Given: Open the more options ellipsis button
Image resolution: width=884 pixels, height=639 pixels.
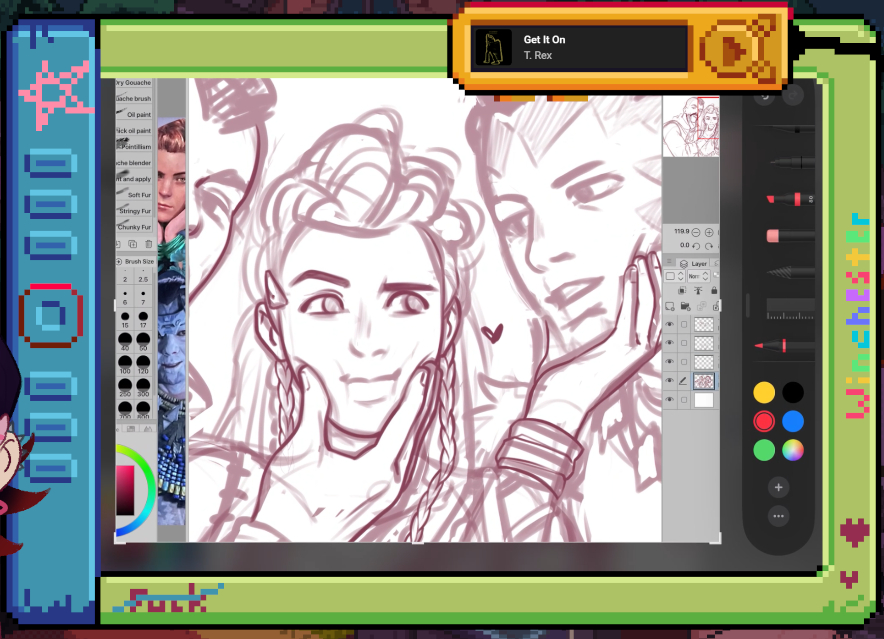Looking at the screenshot, I should click(x=779, y=516).
